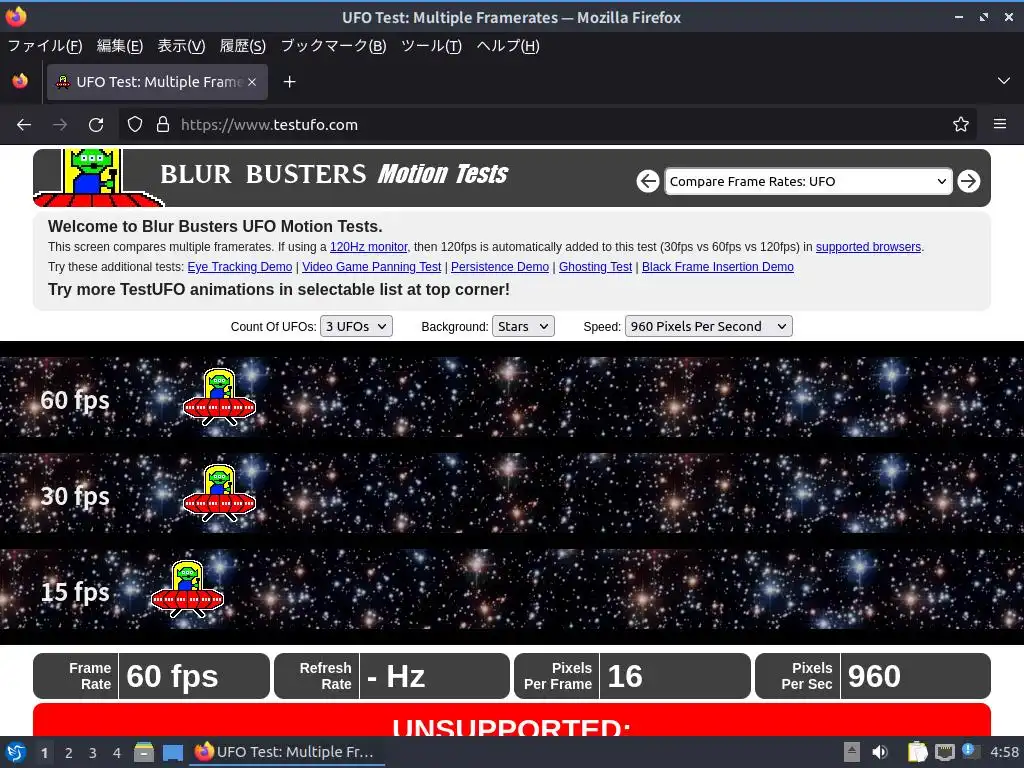Screen dimensions: 1024x768
Task: Open the Ghosting Test link
Action: (596, 266)
